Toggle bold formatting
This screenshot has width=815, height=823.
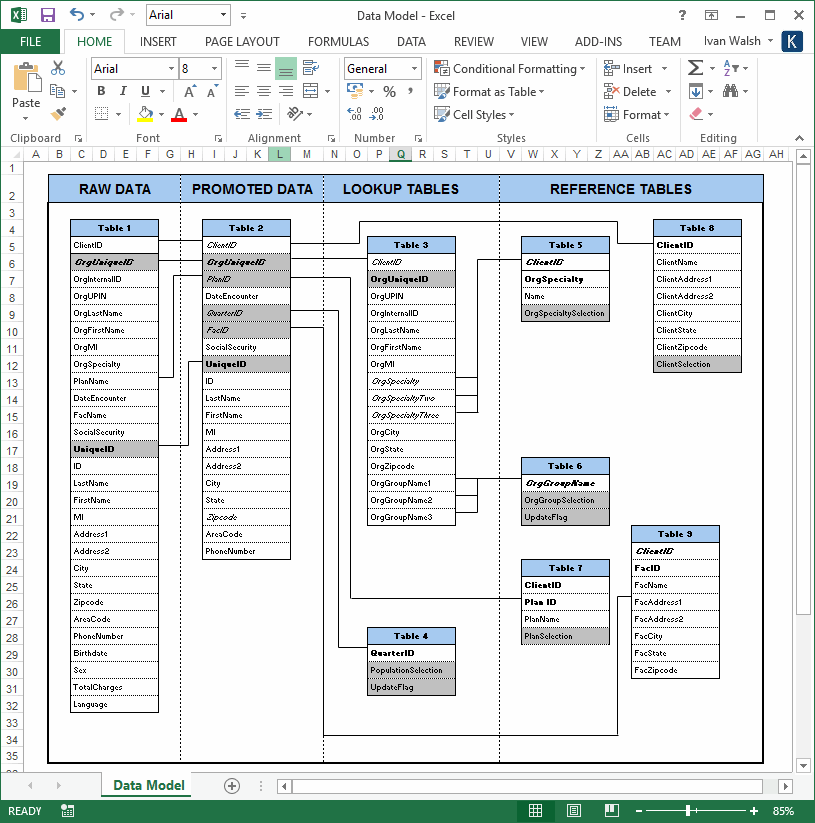click(x=99, y=90)
